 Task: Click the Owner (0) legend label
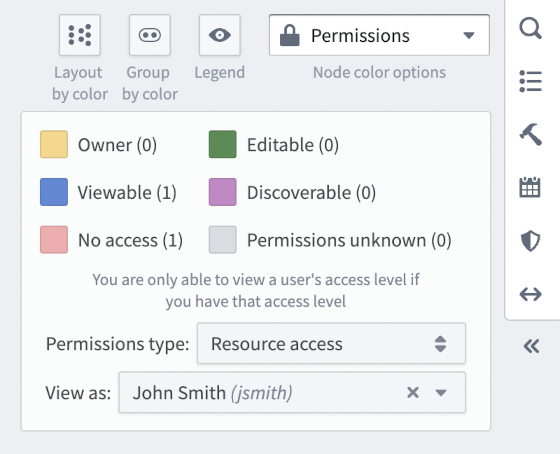pos(118,145)
